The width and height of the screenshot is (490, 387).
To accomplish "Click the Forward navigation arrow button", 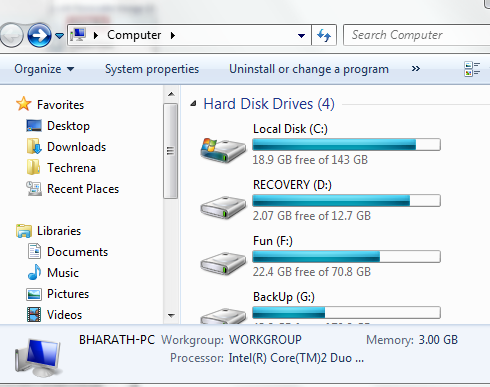I will tap(39, 35).
